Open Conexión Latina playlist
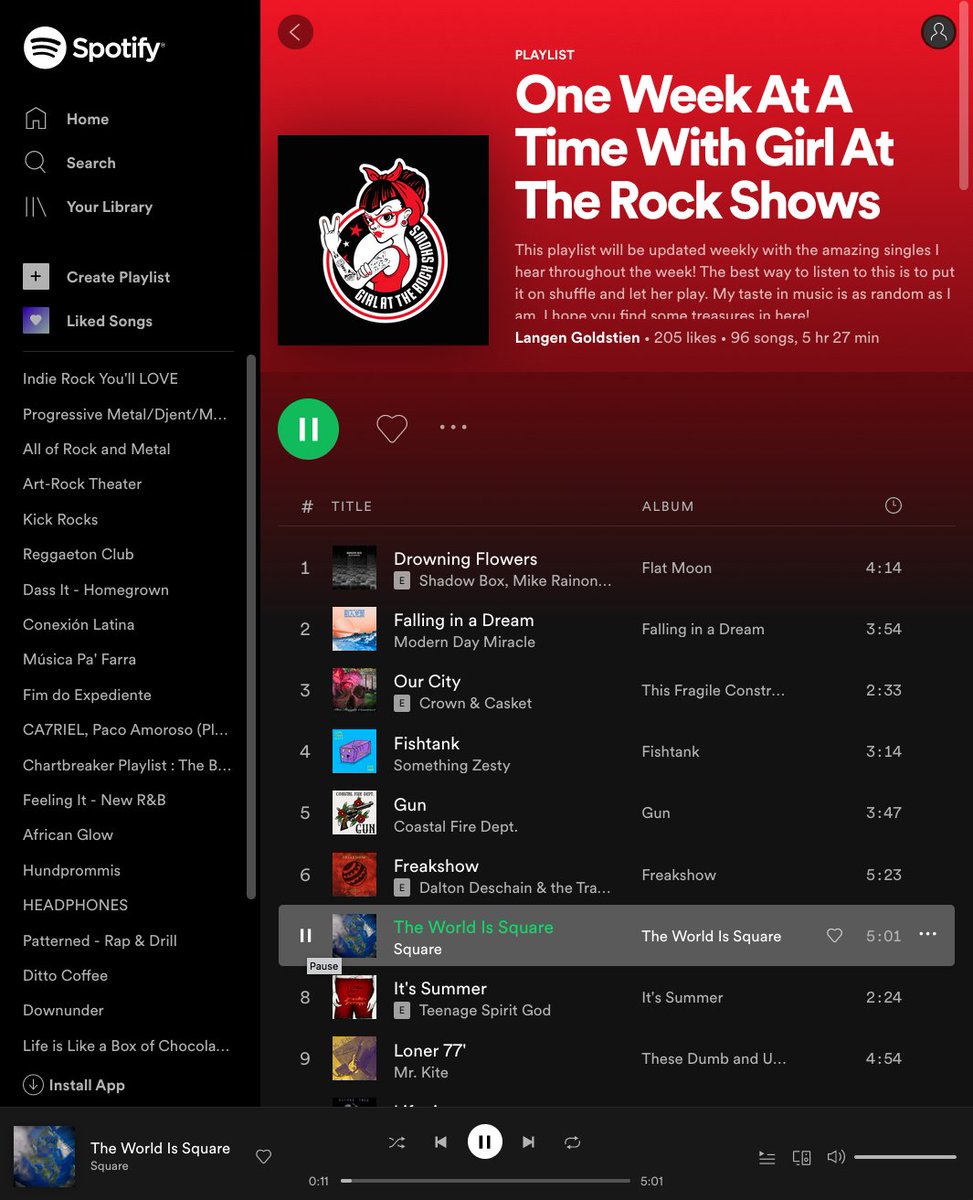The image size is (973, 1200). point(78,624)
